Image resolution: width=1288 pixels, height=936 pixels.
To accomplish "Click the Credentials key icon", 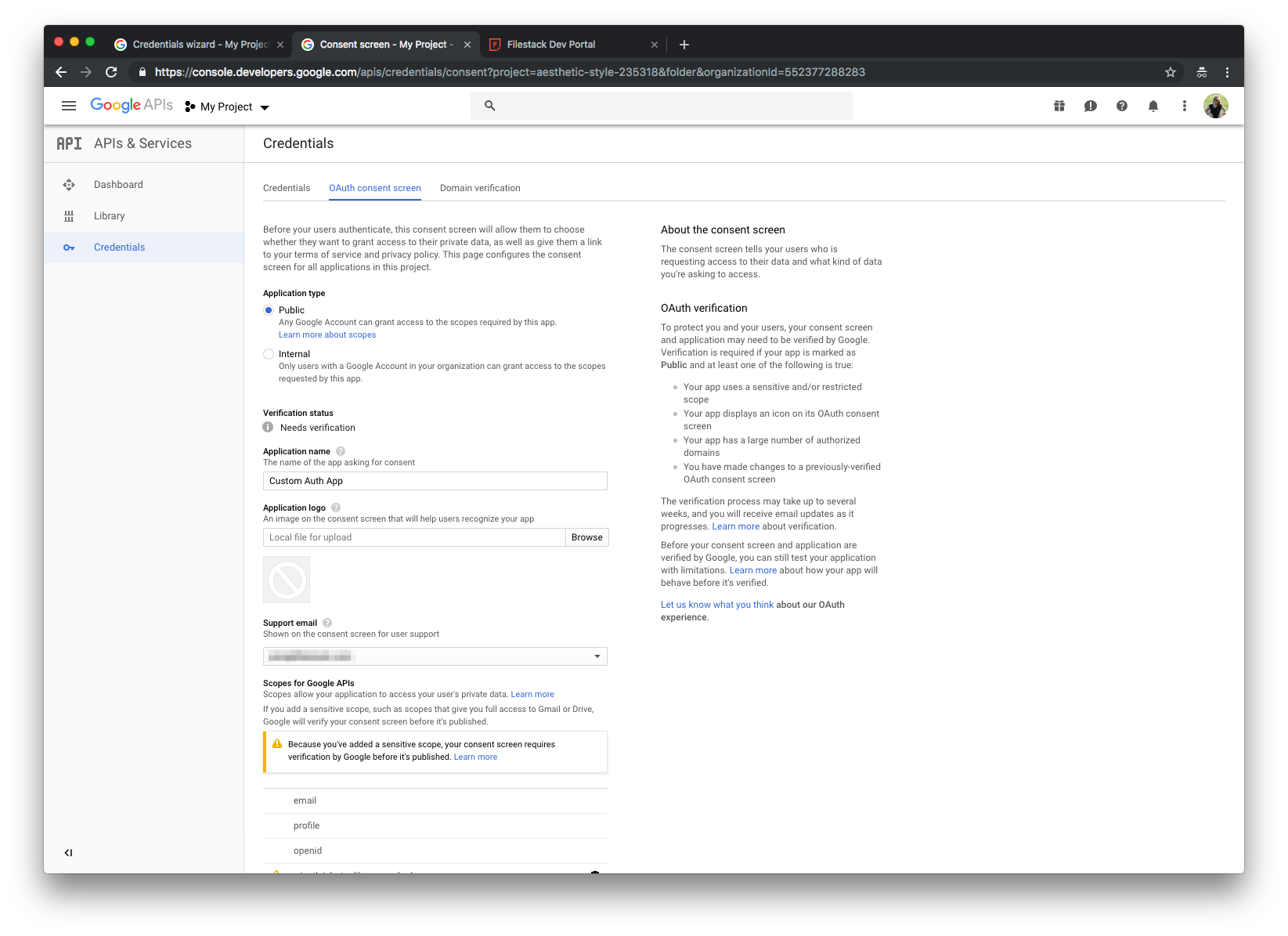I will point(69,248).
